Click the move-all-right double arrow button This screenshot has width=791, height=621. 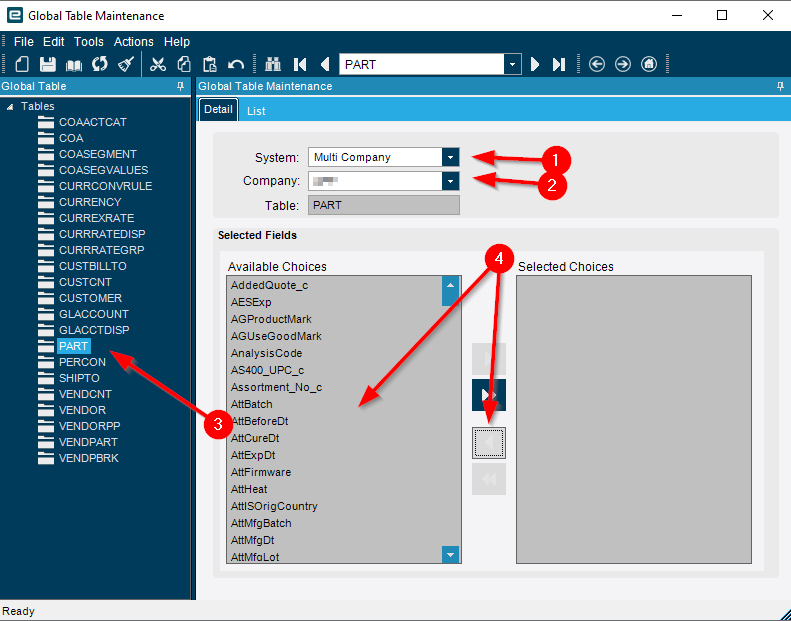pos(489,394)
